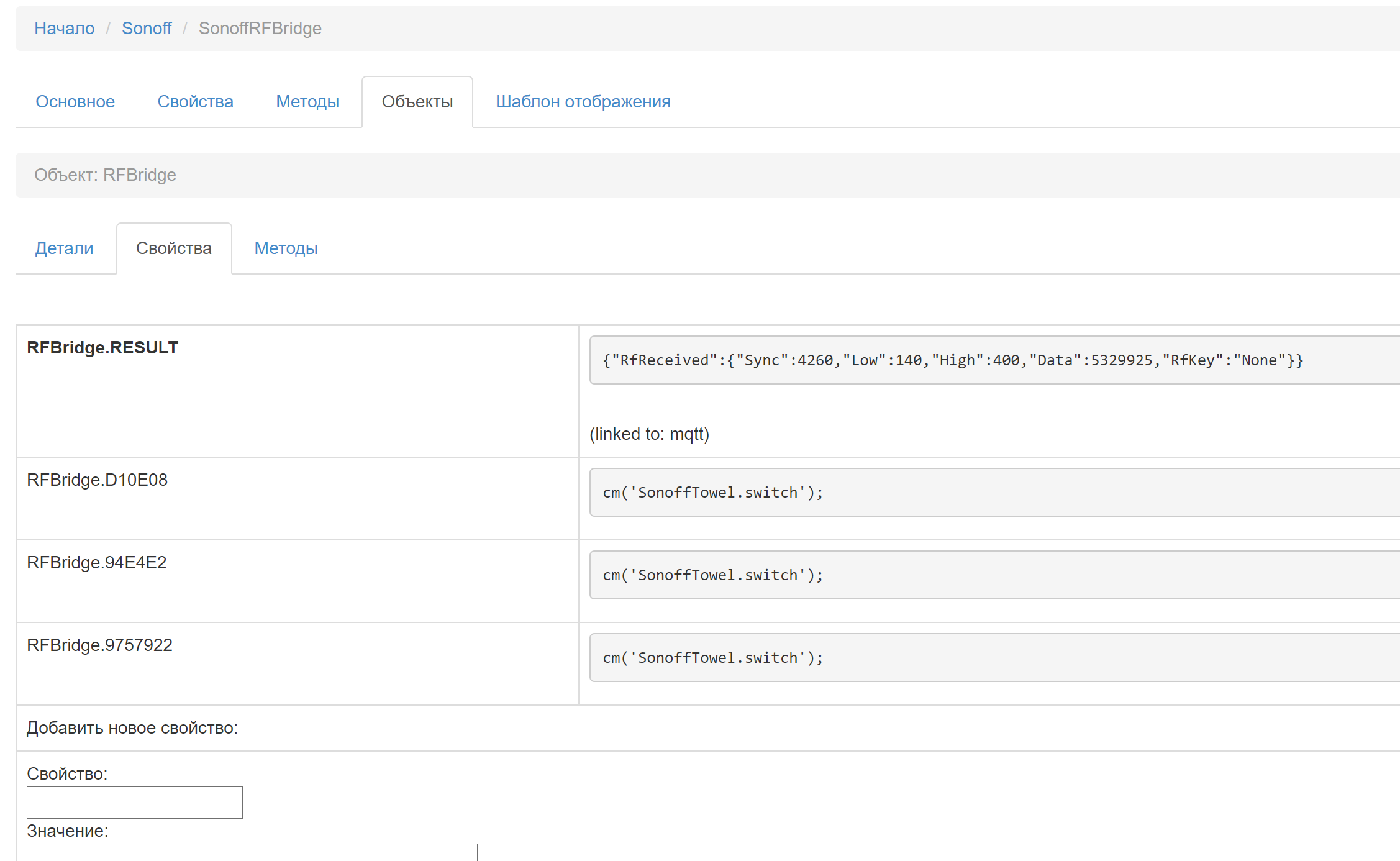The width and height of the screenshot is (1400, 861).
Task: Open the top-level Методы tab
Action: coord(307,102)
